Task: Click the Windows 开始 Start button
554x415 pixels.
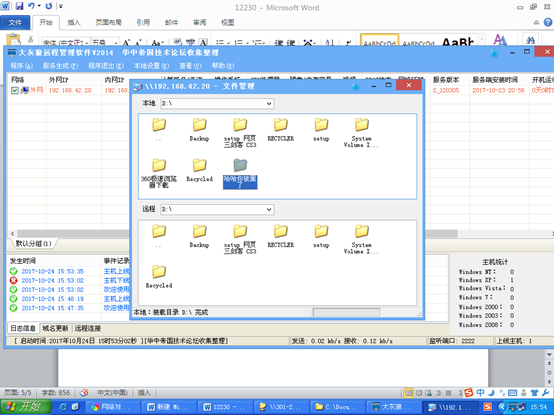Action: tap(25, 407)
